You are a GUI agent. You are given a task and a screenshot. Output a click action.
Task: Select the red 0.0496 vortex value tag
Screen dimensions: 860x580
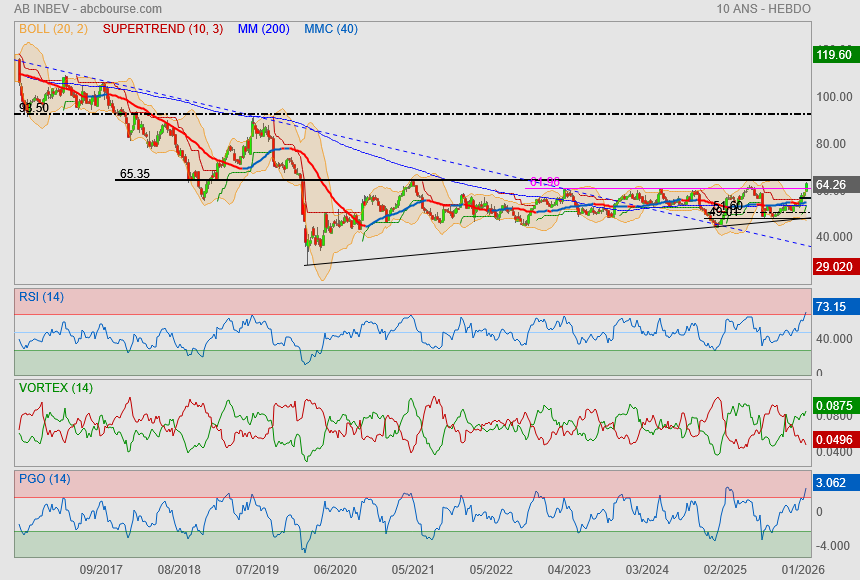[x=835, y=439]
